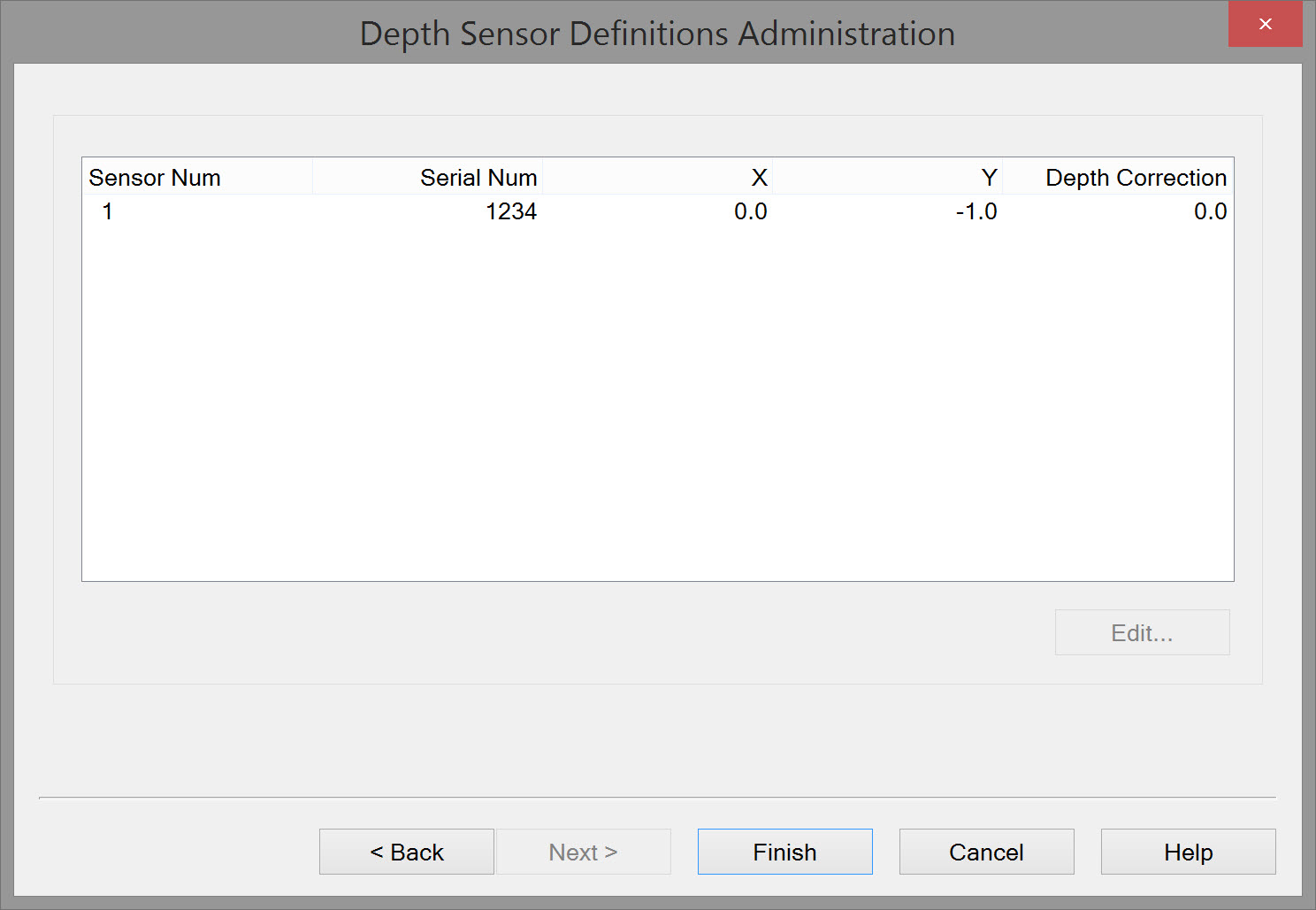Sort by Serial Num column header
Screen dimensions: 1316x910
[x=478, y=178]
